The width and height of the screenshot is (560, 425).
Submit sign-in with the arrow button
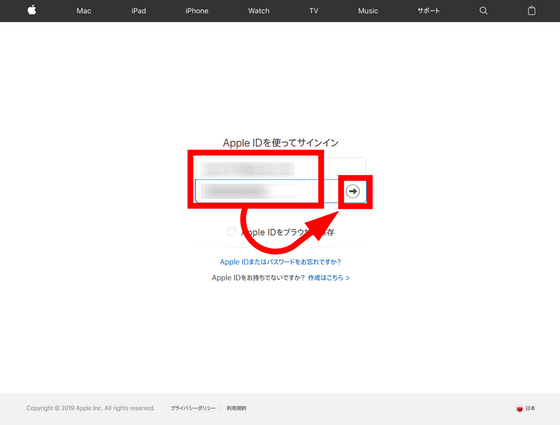352,191
